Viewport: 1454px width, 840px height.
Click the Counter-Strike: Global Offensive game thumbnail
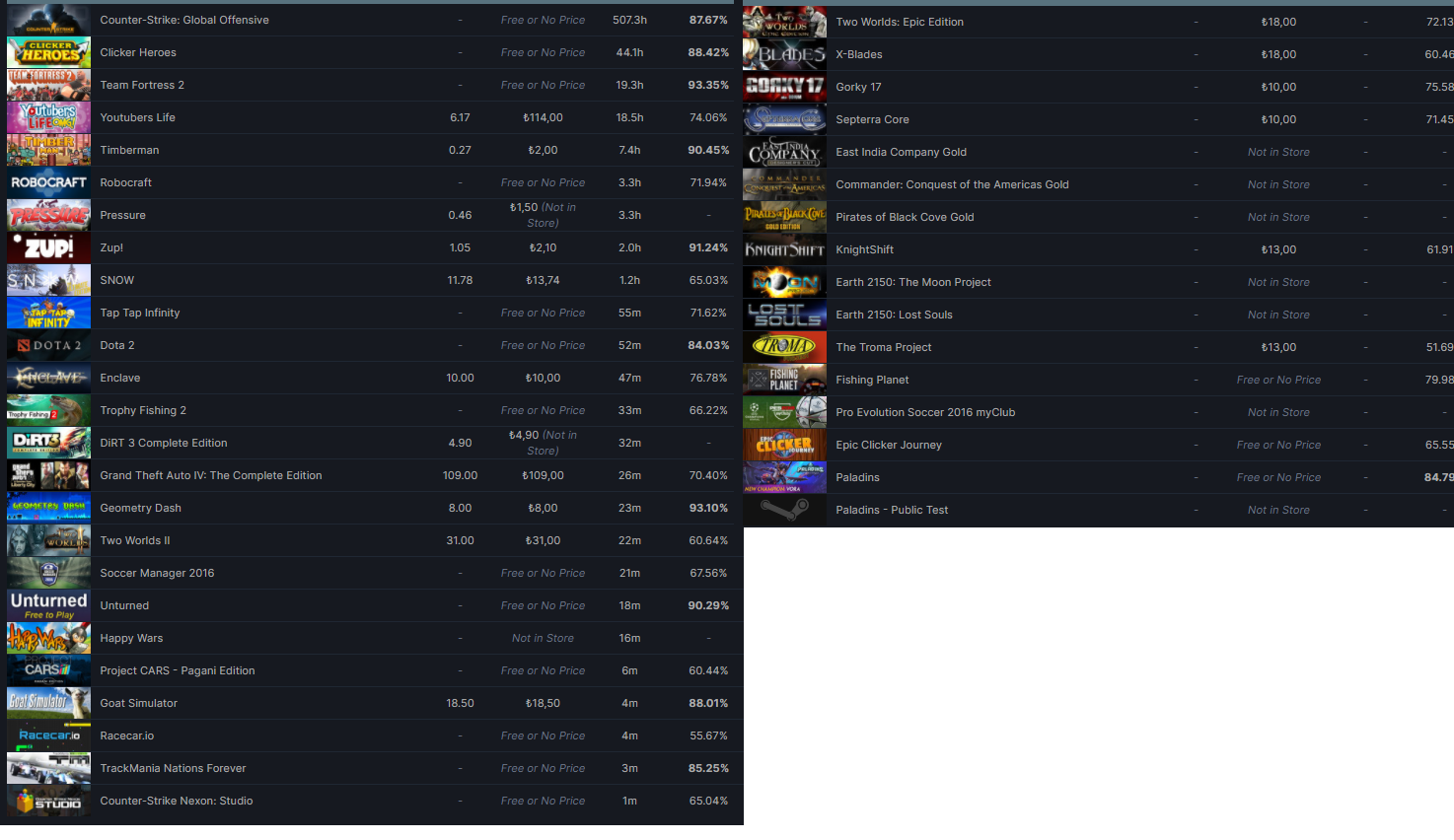click(48, 20)
